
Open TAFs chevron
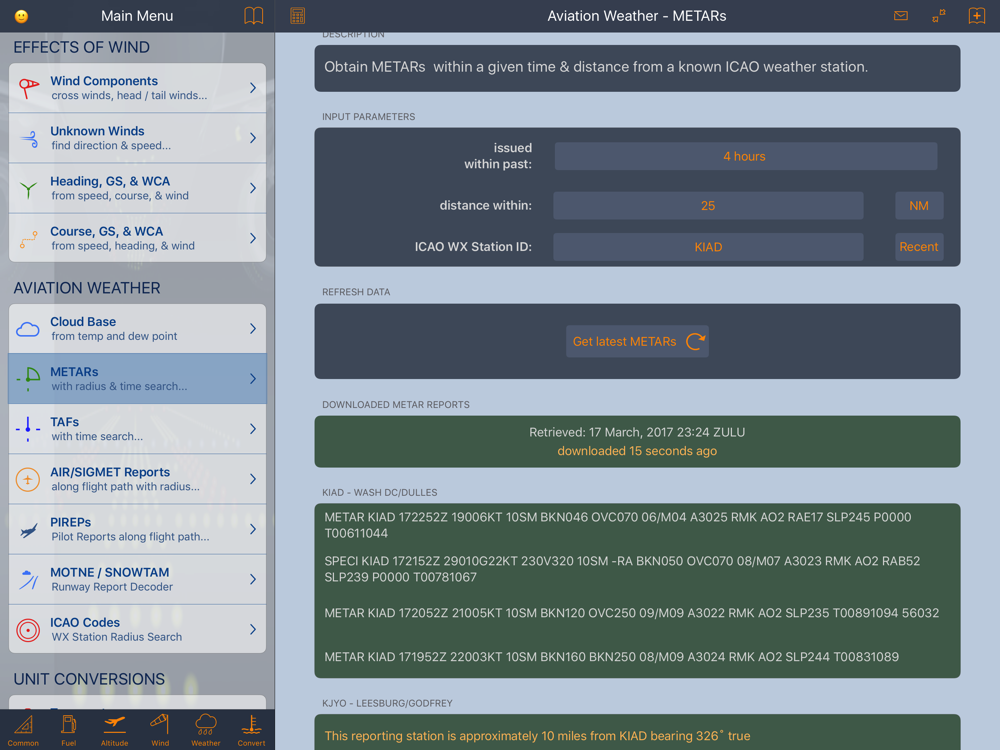(x=253, y=429)
